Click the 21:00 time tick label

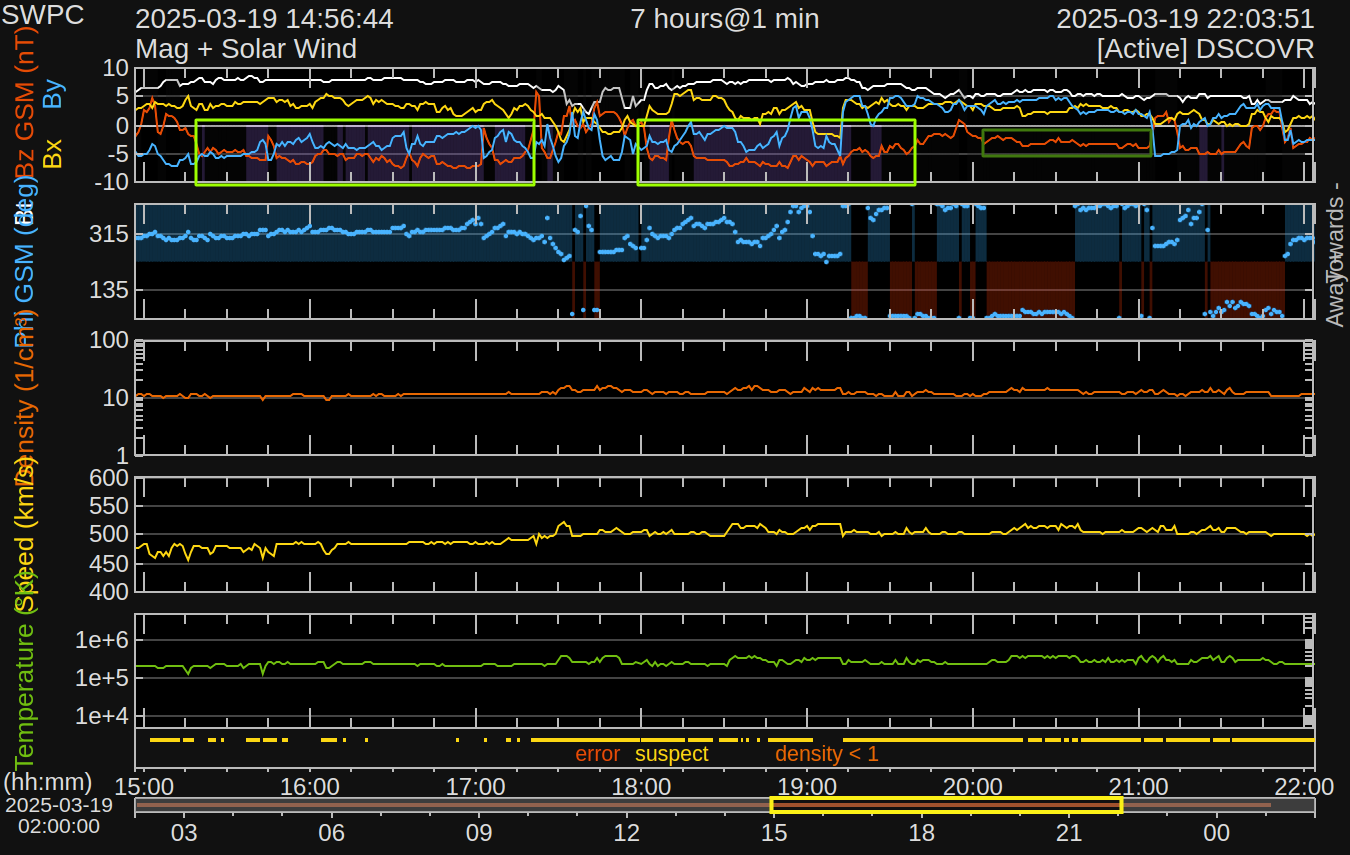(1139, 785)
